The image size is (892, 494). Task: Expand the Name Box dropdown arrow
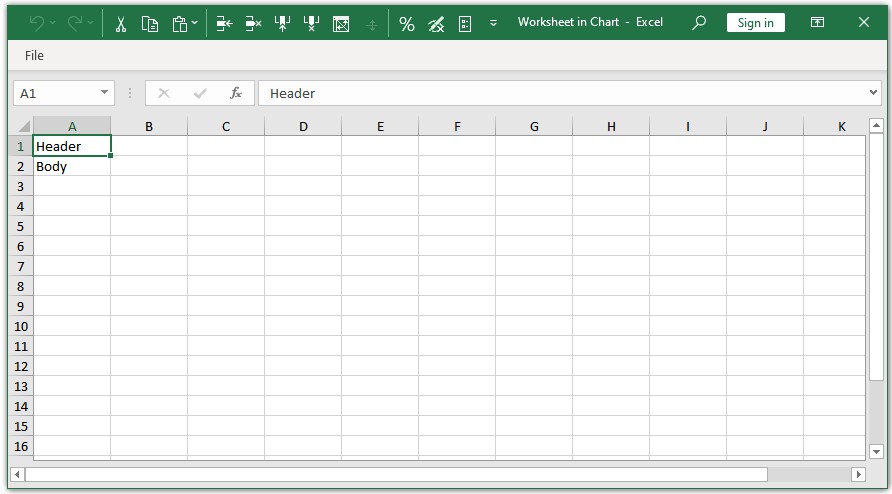[x=104, y=92]
